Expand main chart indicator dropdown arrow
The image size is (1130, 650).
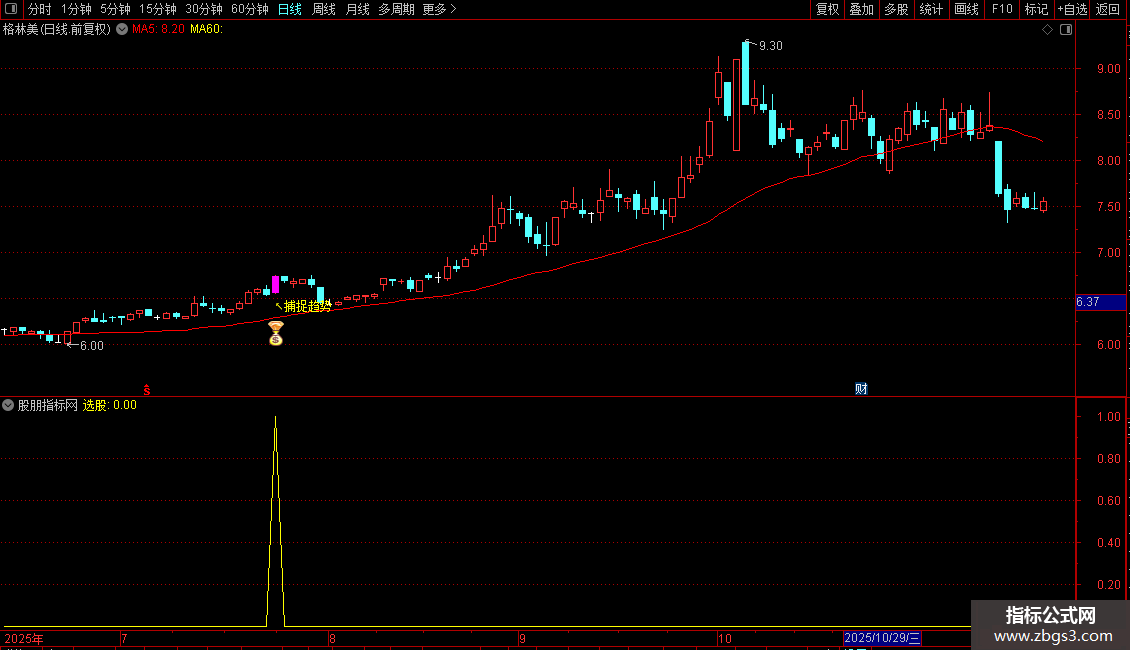point(123,29)
